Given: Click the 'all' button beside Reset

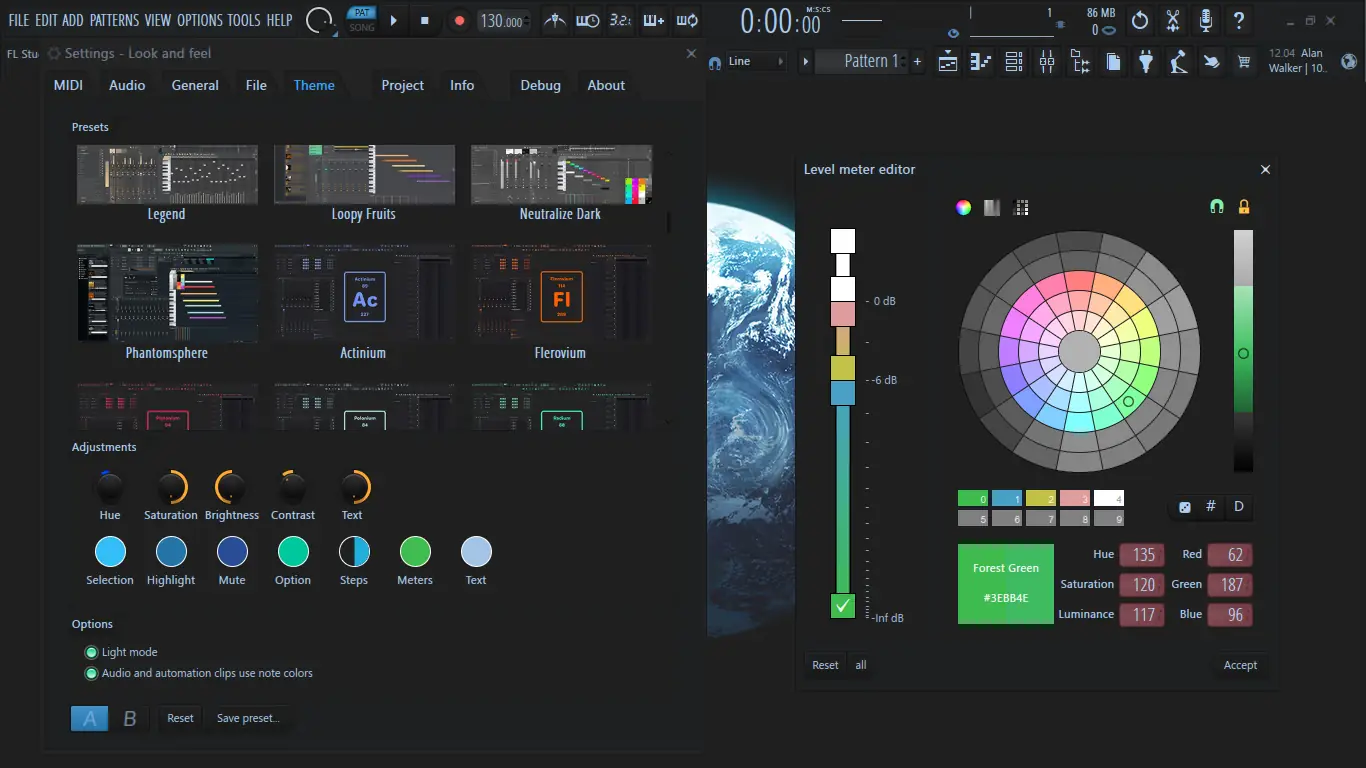Looking at the screenshot, I should coord(861,665).
